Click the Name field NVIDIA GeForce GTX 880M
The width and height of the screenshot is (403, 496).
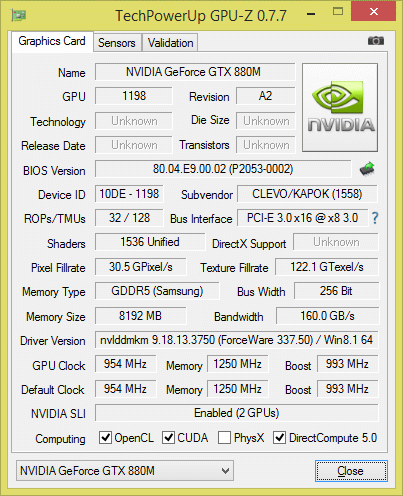pyautogui.click(x=195, y=72)
